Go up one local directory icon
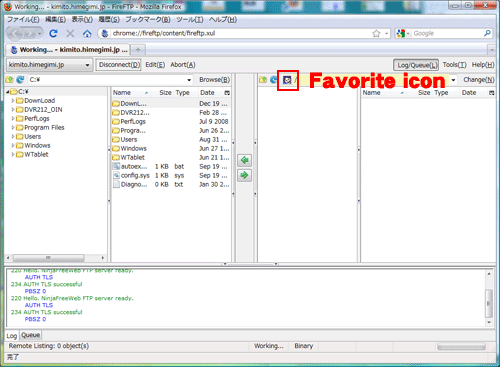500x367 pixels. (x=10, y=80)
